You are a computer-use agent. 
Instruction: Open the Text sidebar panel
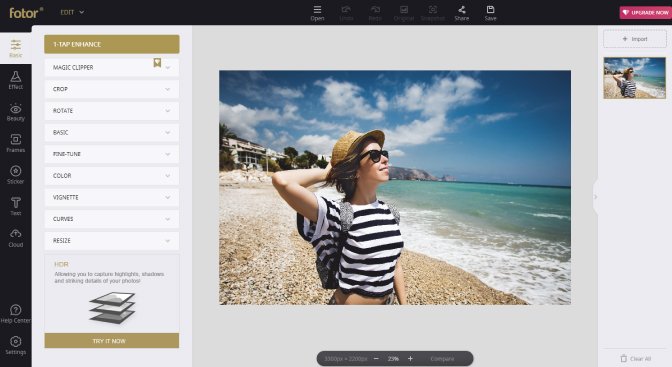tap(15, 207)
